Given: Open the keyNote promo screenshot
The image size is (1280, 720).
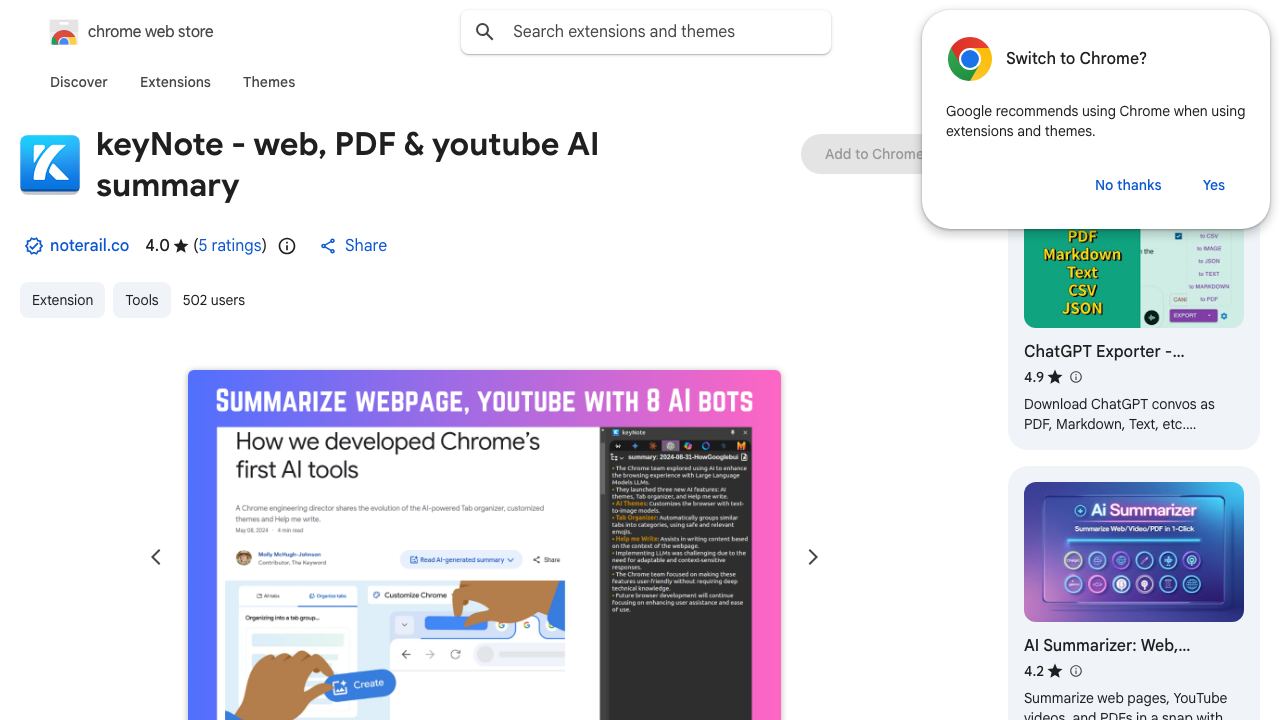Looking at the screenshot, I should 484,545.
